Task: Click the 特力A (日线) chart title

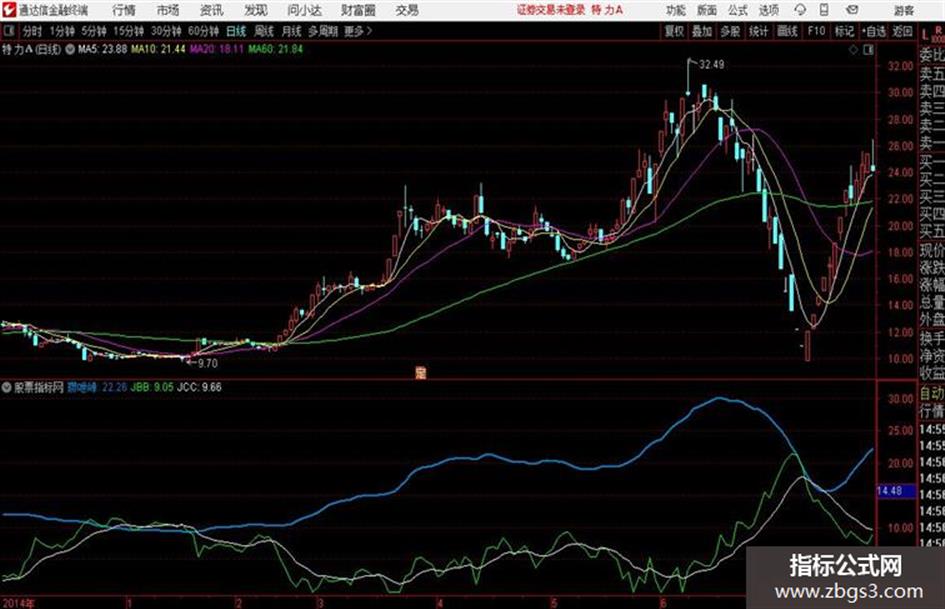Action: tap(31, 49)
